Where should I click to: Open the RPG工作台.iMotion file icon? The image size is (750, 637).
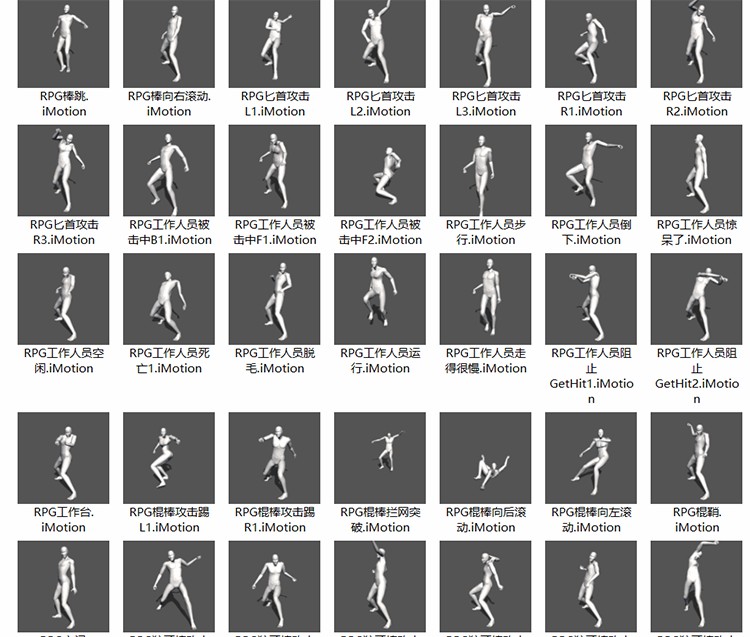pyautogui.click(x=64, y=459)
